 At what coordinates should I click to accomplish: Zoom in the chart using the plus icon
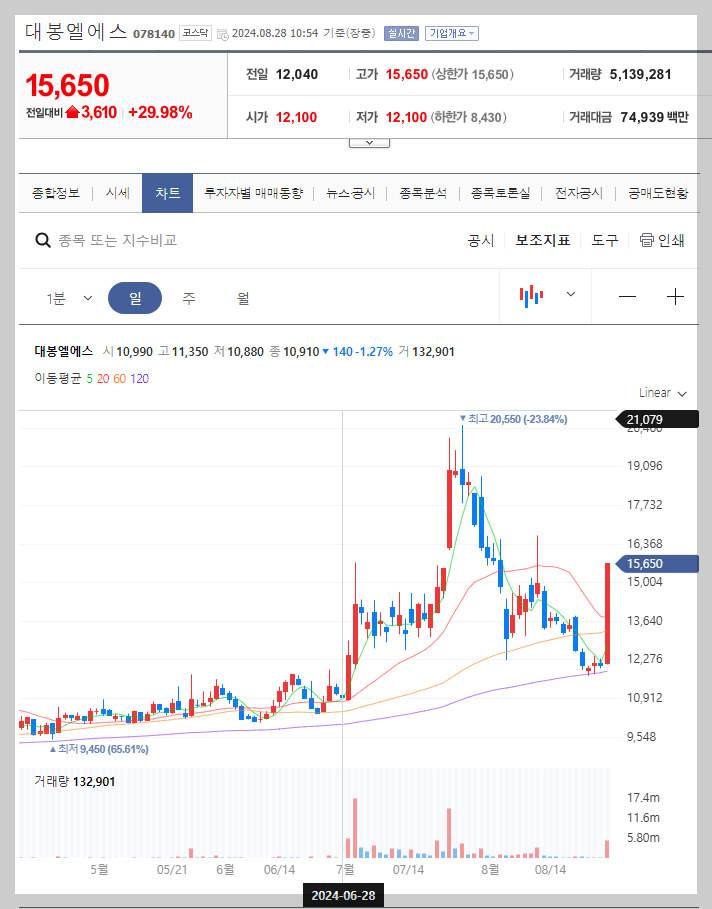(x=676, y=296)
